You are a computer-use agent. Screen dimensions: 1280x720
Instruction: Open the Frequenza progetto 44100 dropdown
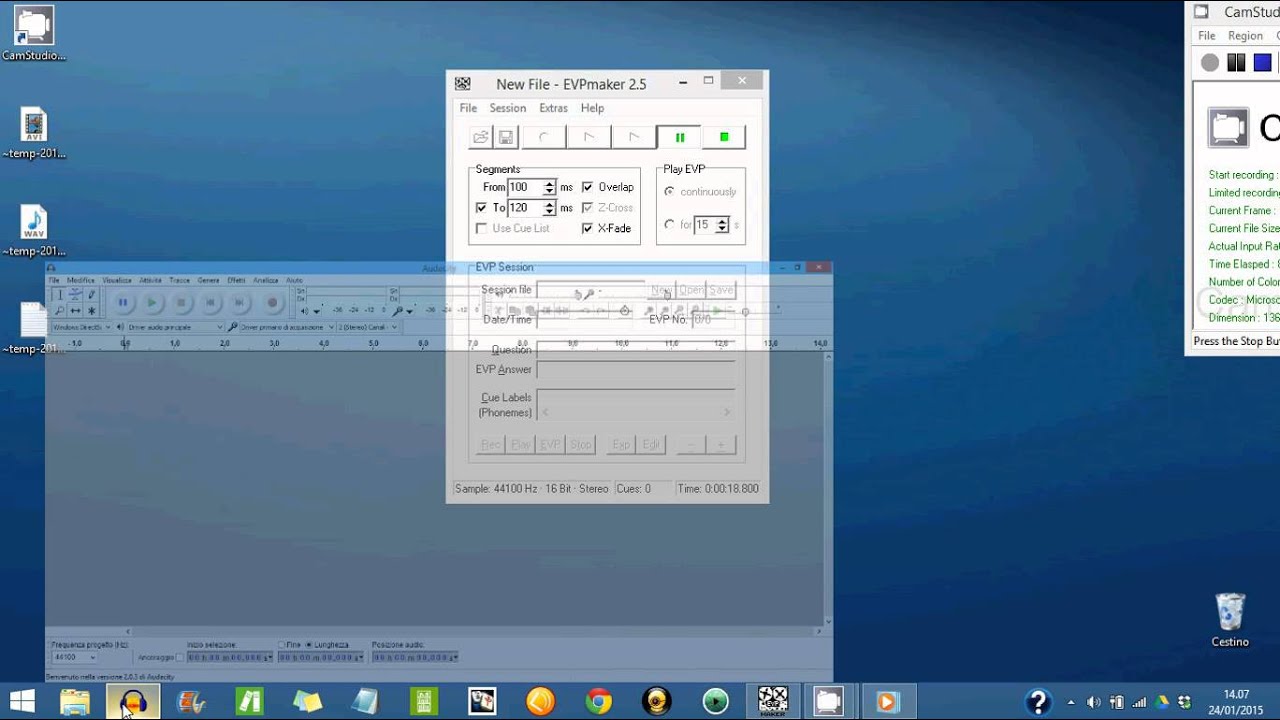tap(74, 657)
